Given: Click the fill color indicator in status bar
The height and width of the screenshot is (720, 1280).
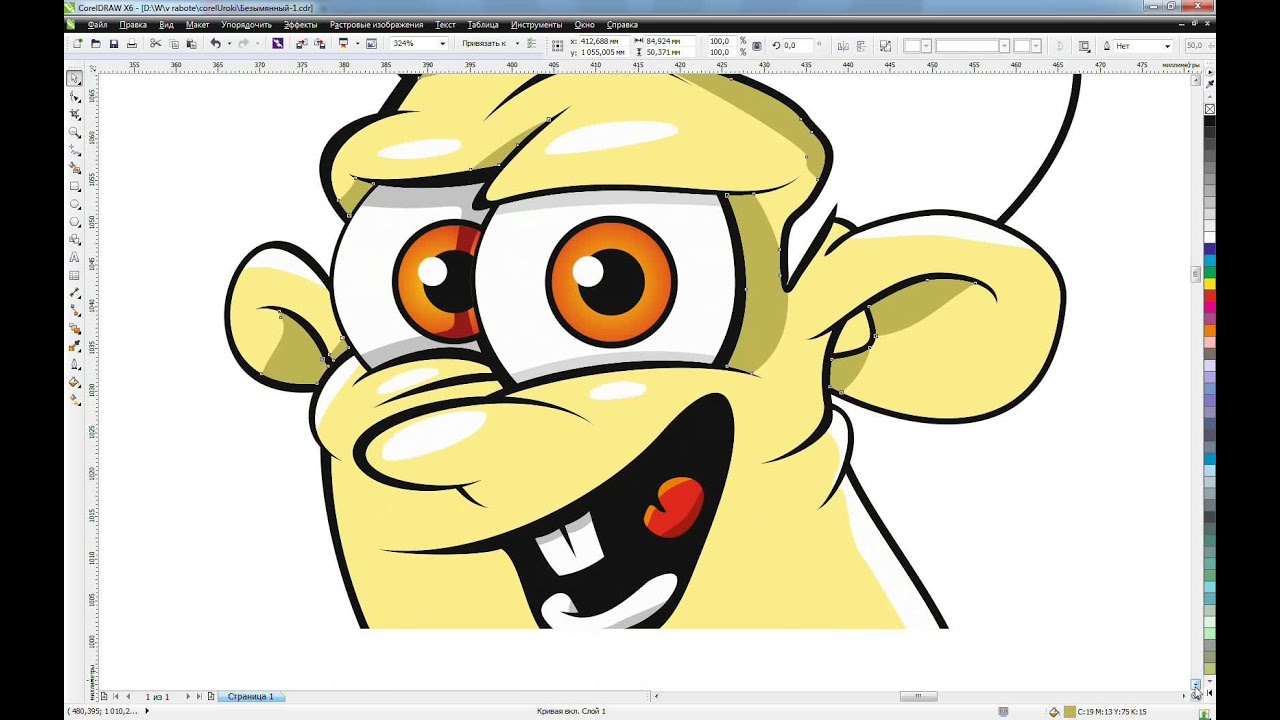Looking at the screenshot, I should [1069, 712].
